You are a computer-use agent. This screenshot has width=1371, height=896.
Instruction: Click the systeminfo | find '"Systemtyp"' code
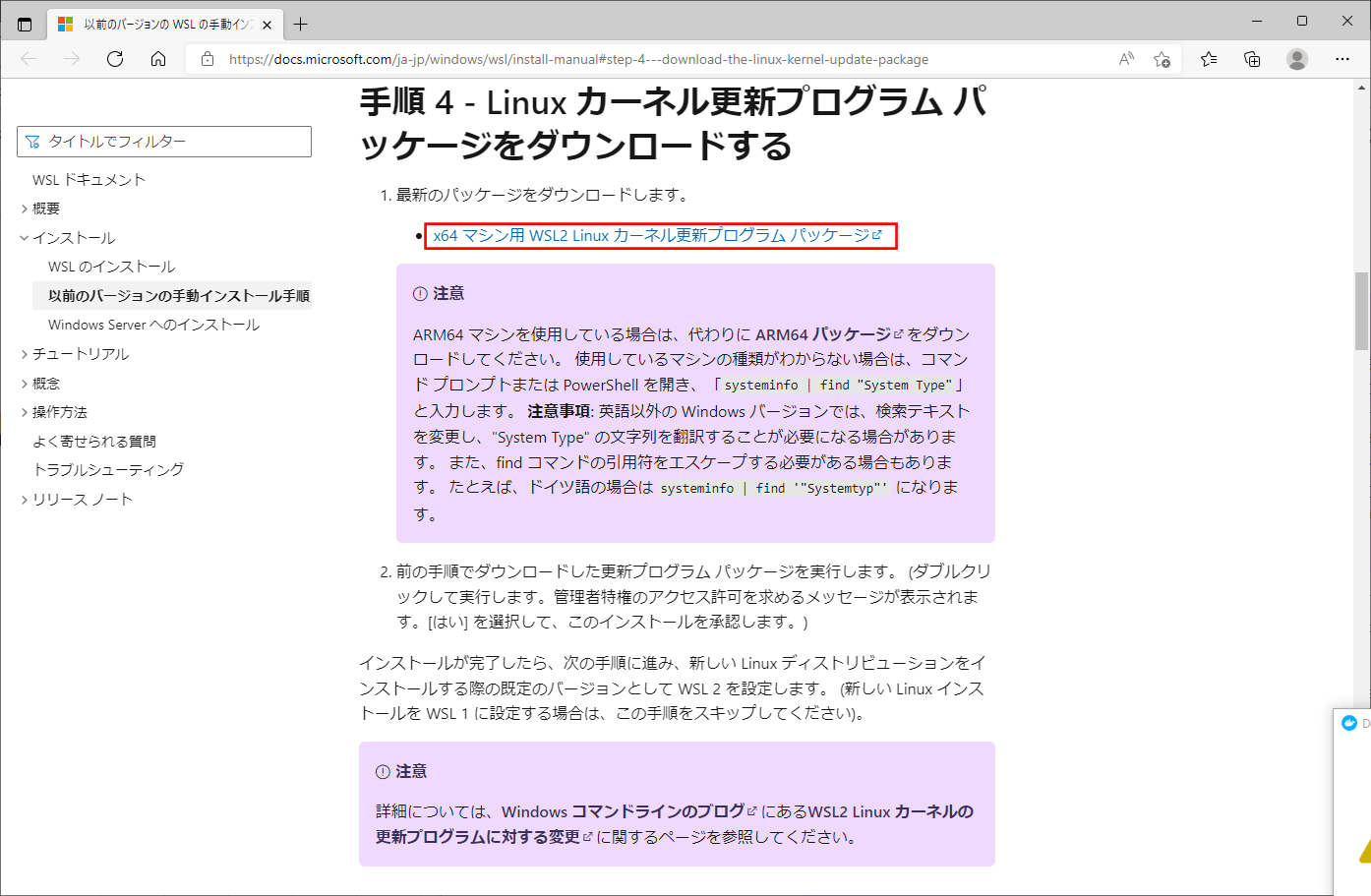coord(773,488)
